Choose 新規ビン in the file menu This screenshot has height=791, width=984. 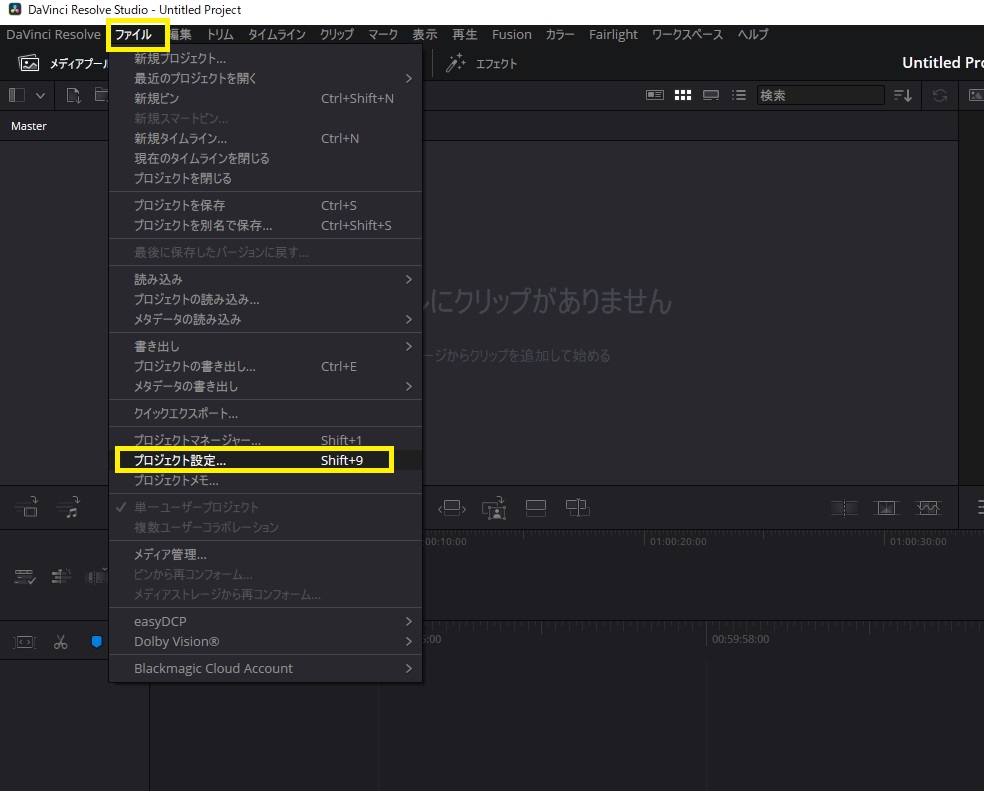click(265, 99)
